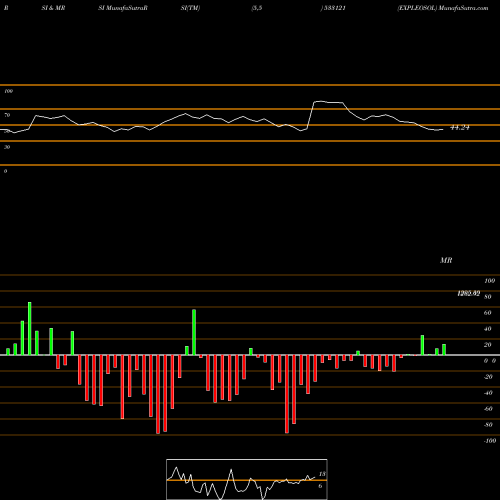Click the 1282.62 value label beside the MR chart
Image resolution: width=500 pixels, height=500 pixels.
tap(469, 293)
